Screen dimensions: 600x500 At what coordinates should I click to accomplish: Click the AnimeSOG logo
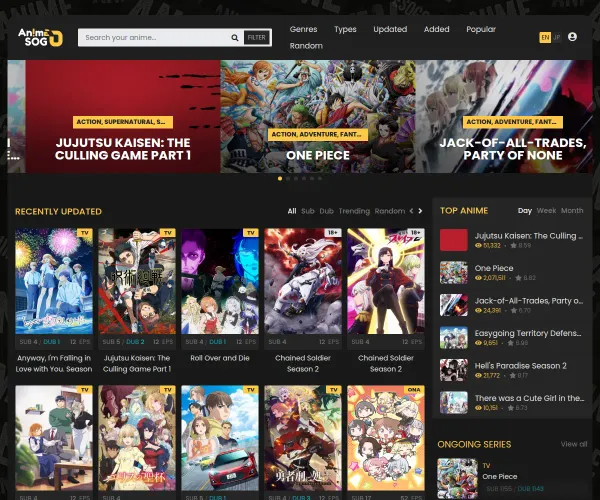coord(41,37)
